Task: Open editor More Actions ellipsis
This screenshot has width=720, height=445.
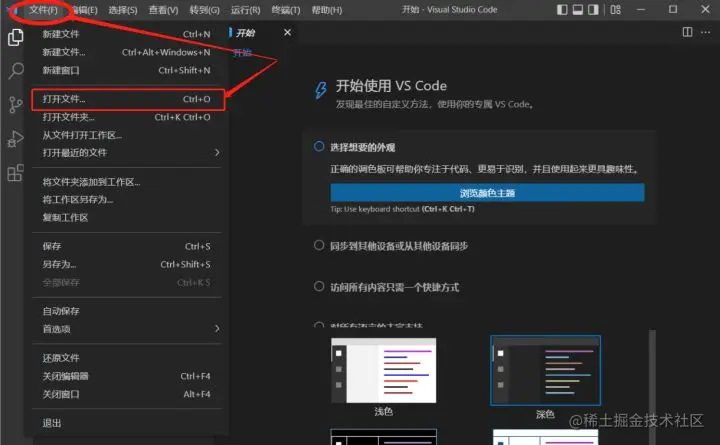Action: tap(705, 32)
